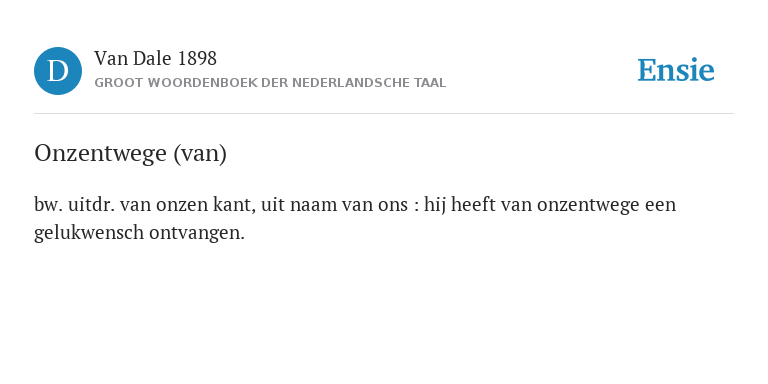The image size is (768, 384).
Task: Click the (van) part of the heading
Action: (x=200, y=154)
